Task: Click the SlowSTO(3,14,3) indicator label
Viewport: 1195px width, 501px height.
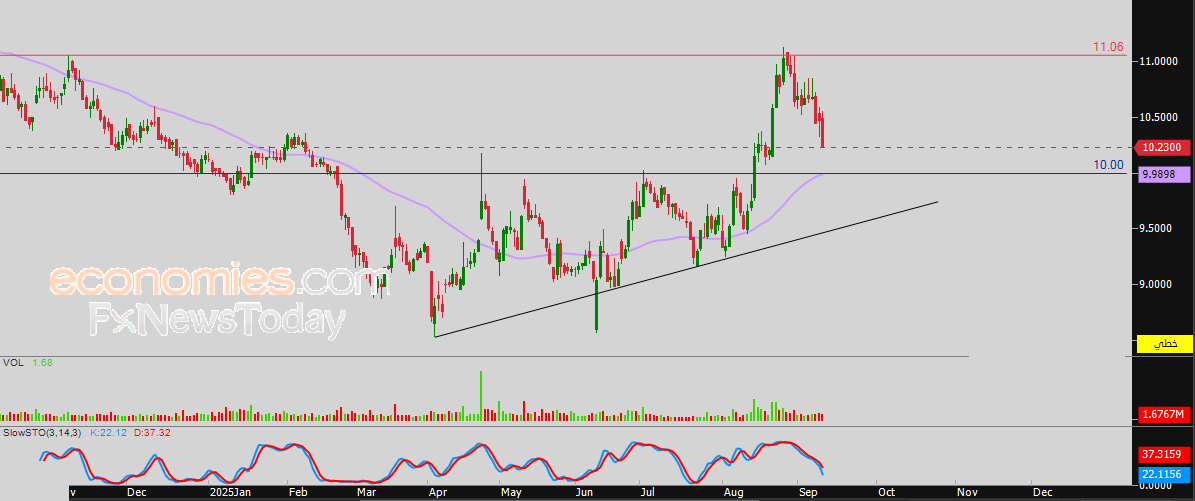Action: pyautogui.click(x=43, y=432)
